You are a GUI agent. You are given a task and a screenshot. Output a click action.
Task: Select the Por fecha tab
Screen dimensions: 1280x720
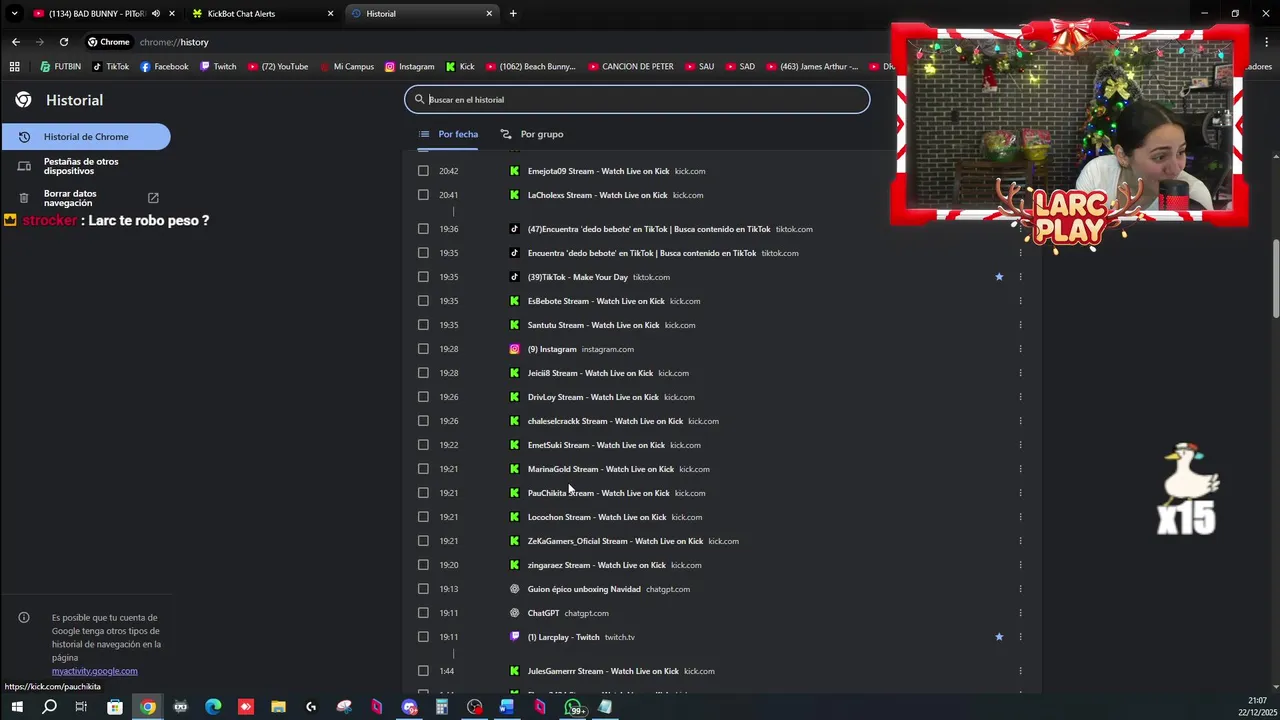tap(448, 134)
